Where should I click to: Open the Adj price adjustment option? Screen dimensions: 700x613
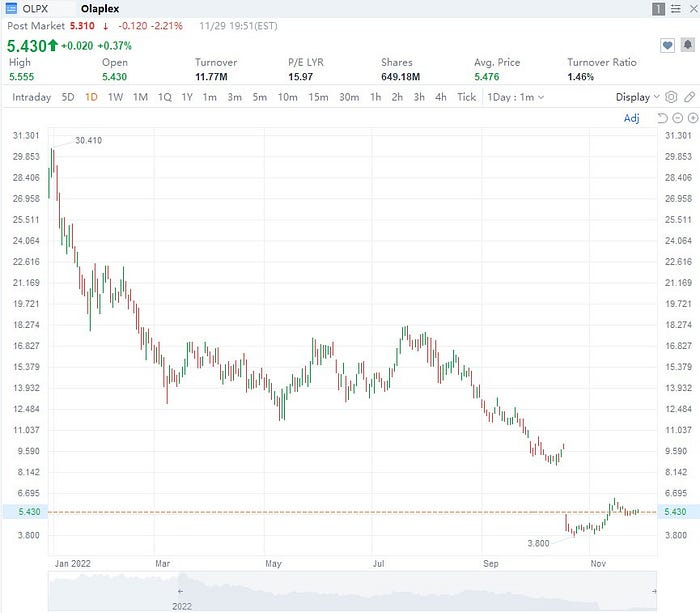tap(631, 118)
